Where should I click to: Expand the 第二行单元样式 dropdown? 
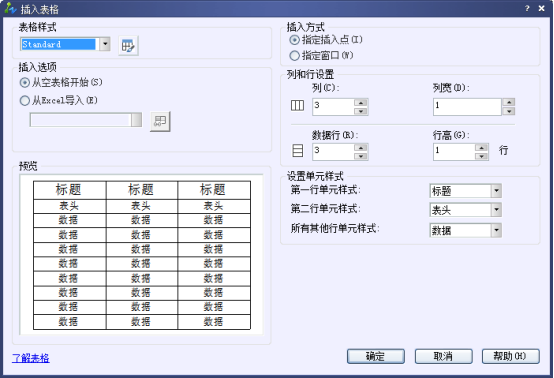tap(496, 210)
